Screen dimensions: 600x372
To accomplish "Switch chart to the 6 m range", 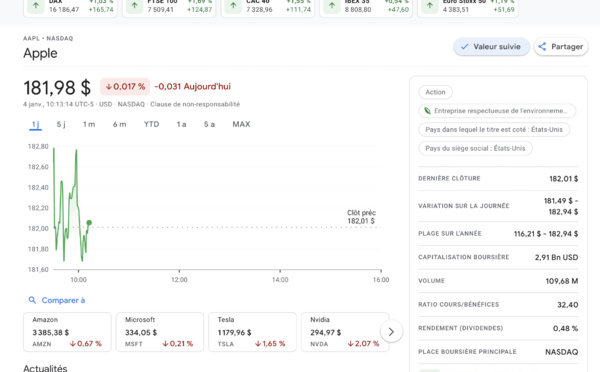I will click(x=119, y=124).
